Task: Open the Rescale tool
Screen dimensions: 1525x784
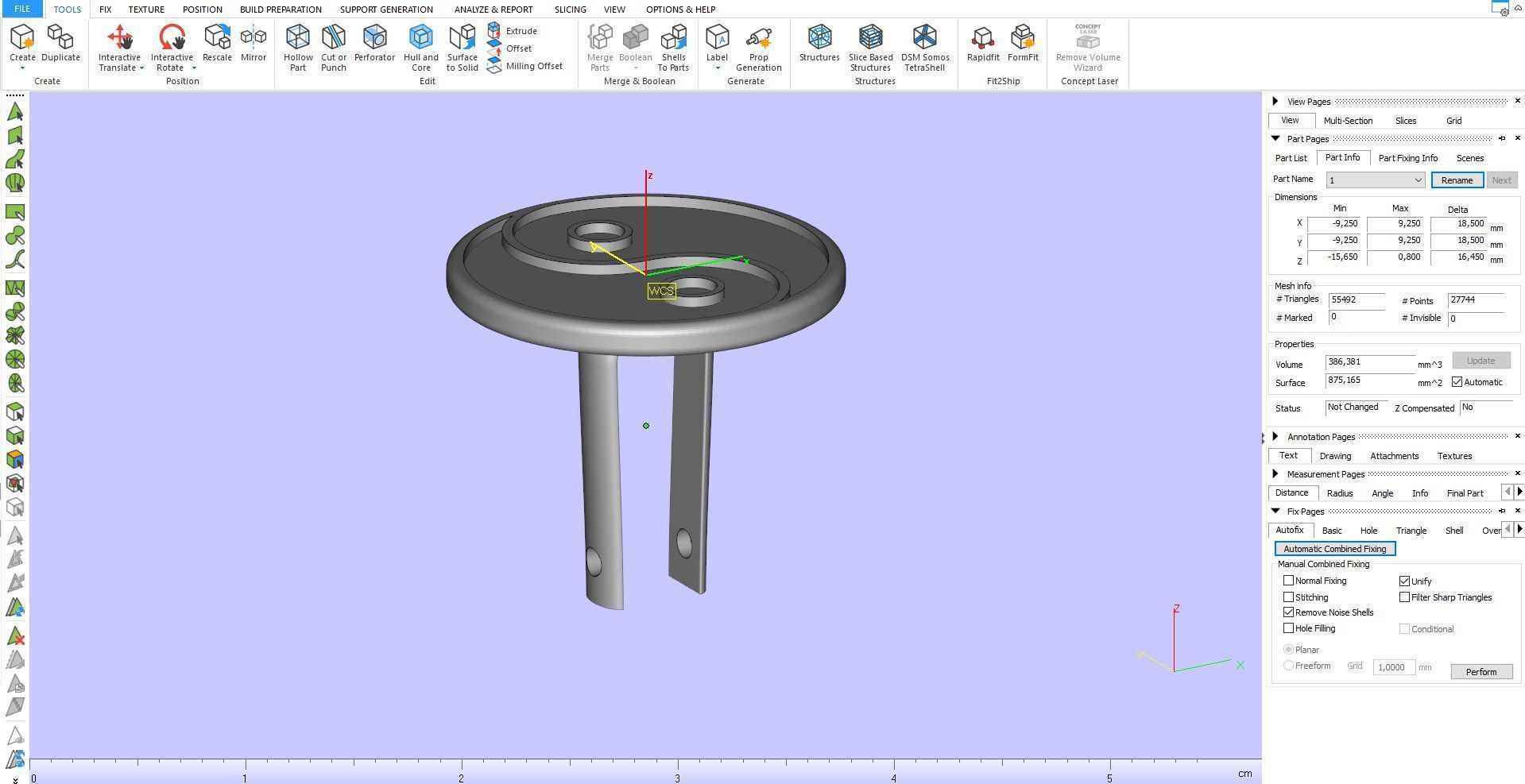Action: 217,42
